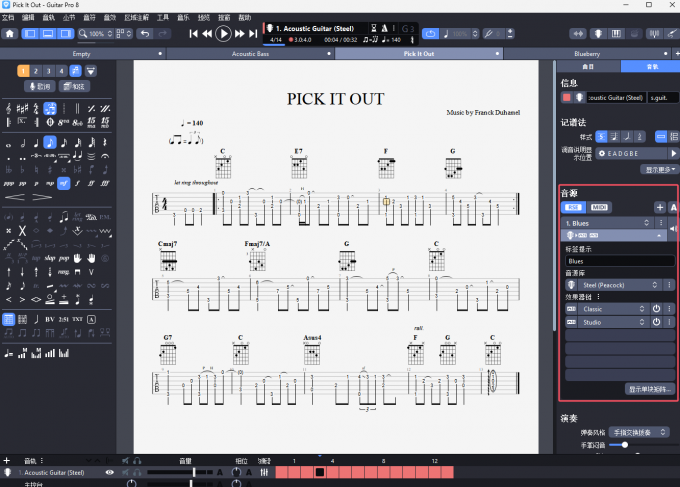
Task: Switch to RSE sound mode
Action: coord(573,207)
